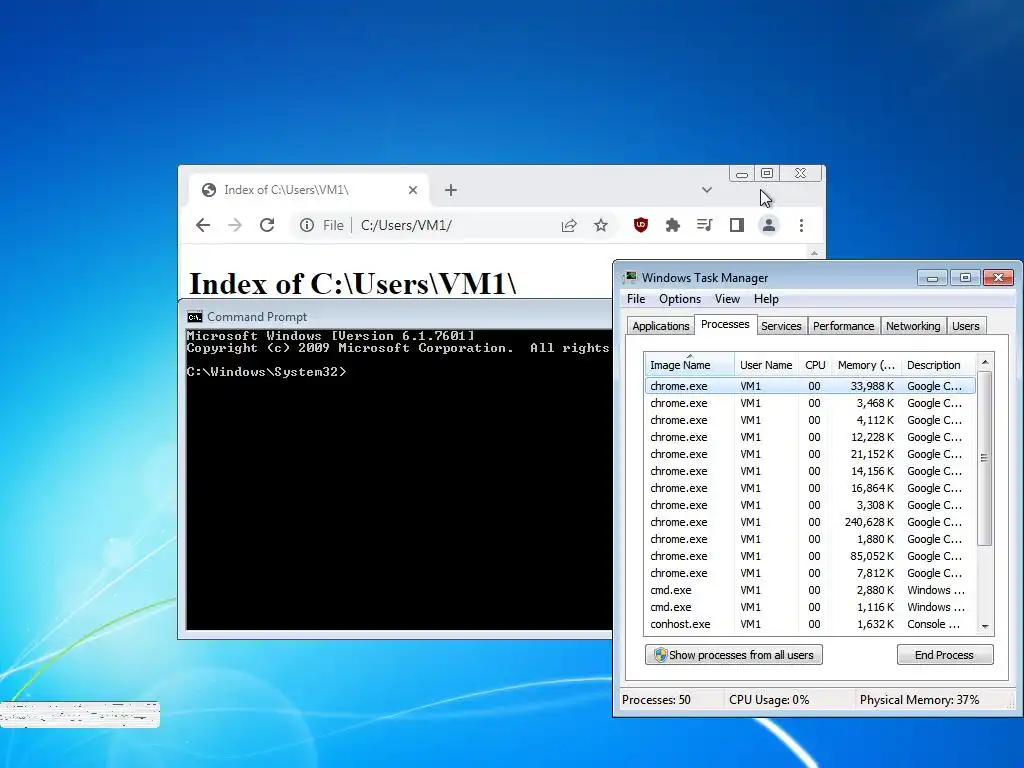1024x768 pixels.
Task: Open Task Manager Help menu
Action: 766,299
